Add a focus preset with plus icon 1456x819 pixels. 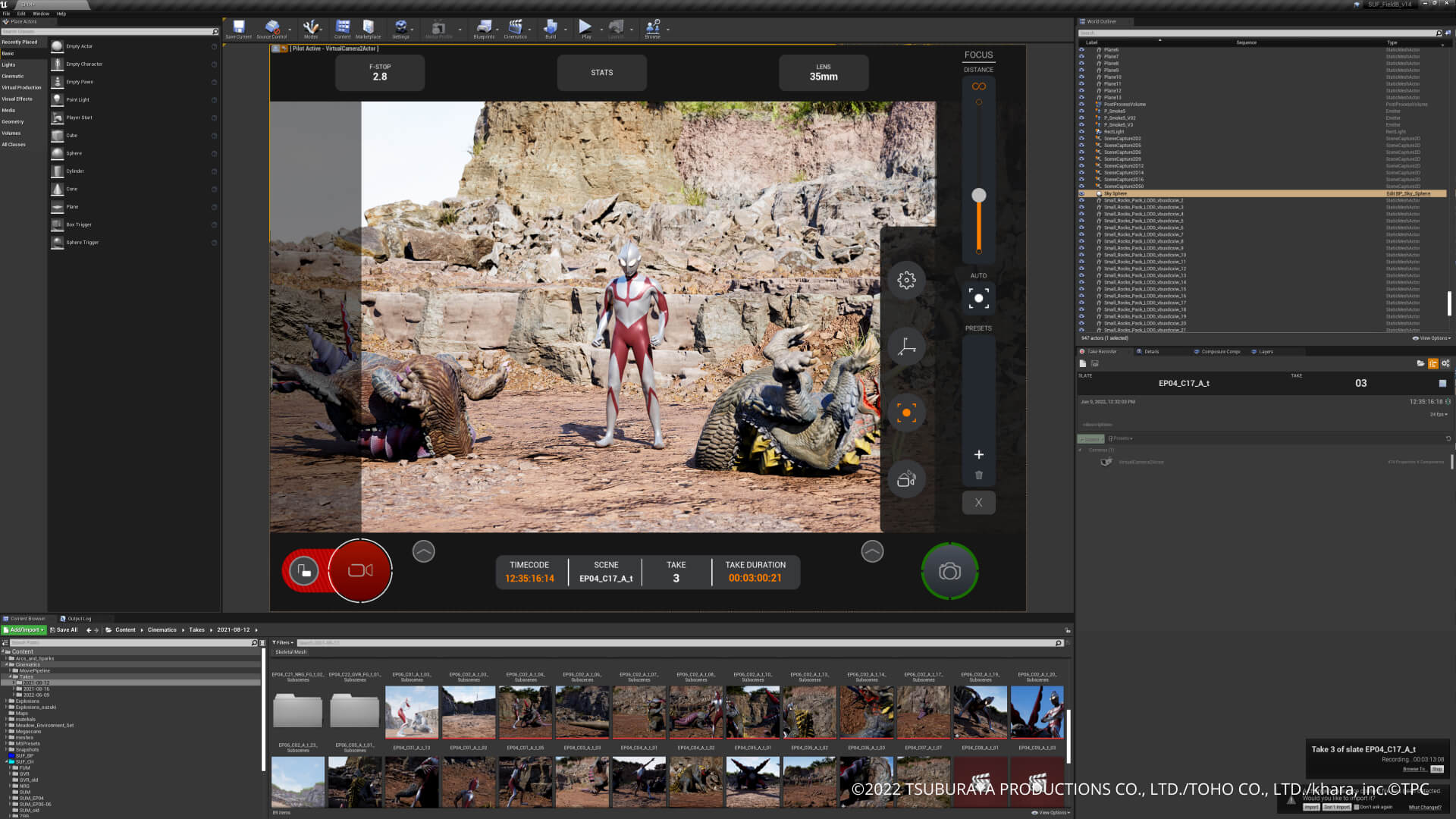pyautogui.click(x=979, y=454)
